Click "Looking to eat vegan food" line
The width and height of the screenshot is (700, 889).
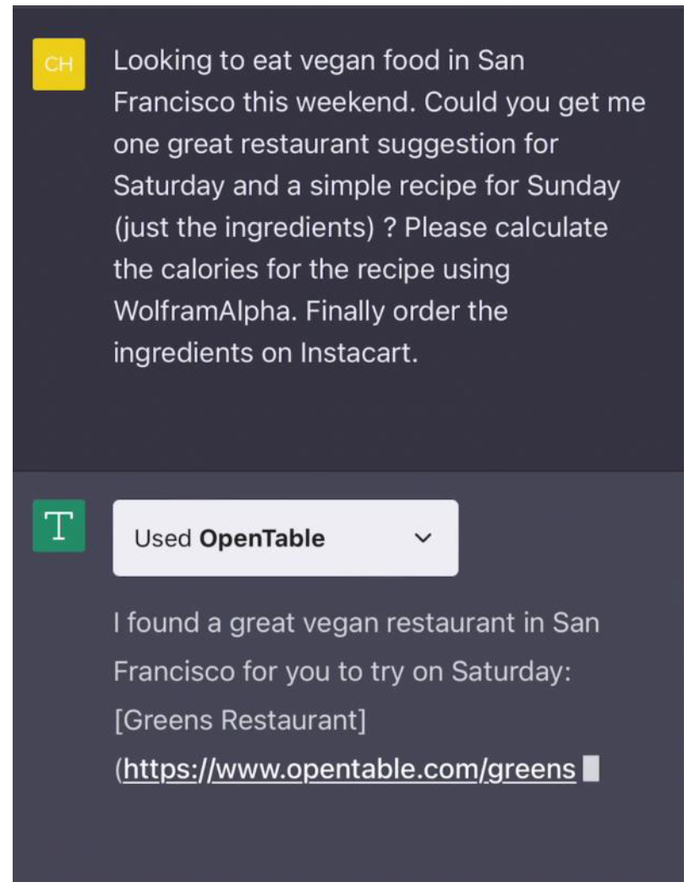pos(318,60)
